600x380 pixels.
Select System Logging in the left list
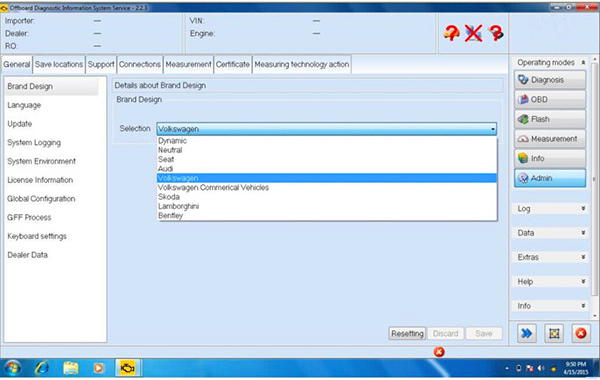pyautogui.click(x=34, y=143)
